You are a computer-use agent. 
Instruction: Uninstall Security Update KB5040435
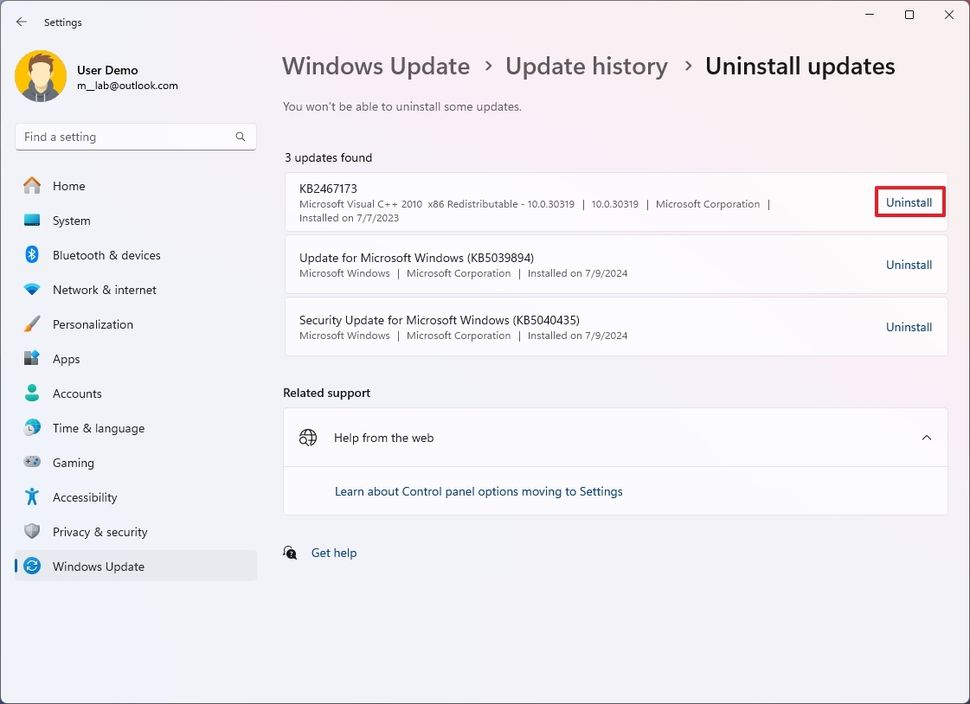(908, 326)
